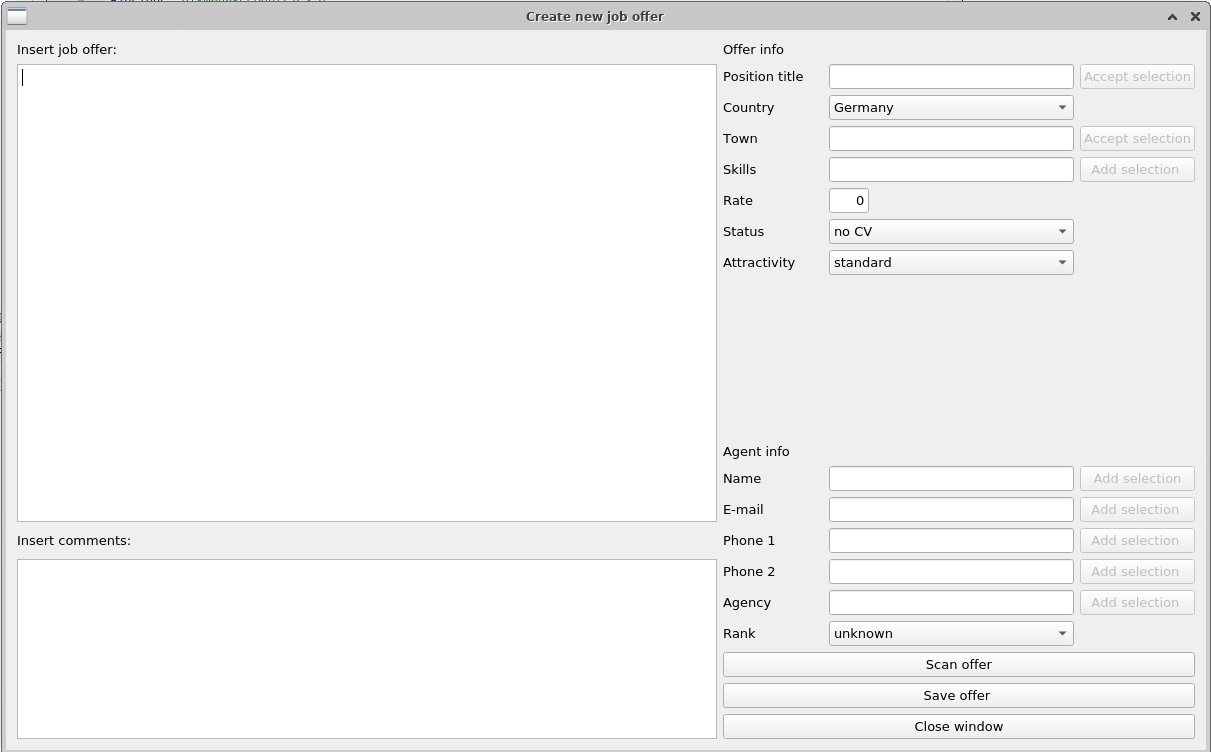This screenshot has width=1211, height=752.
Task: Roll up window using the title bar arrow
Action: click(1172, 16)
